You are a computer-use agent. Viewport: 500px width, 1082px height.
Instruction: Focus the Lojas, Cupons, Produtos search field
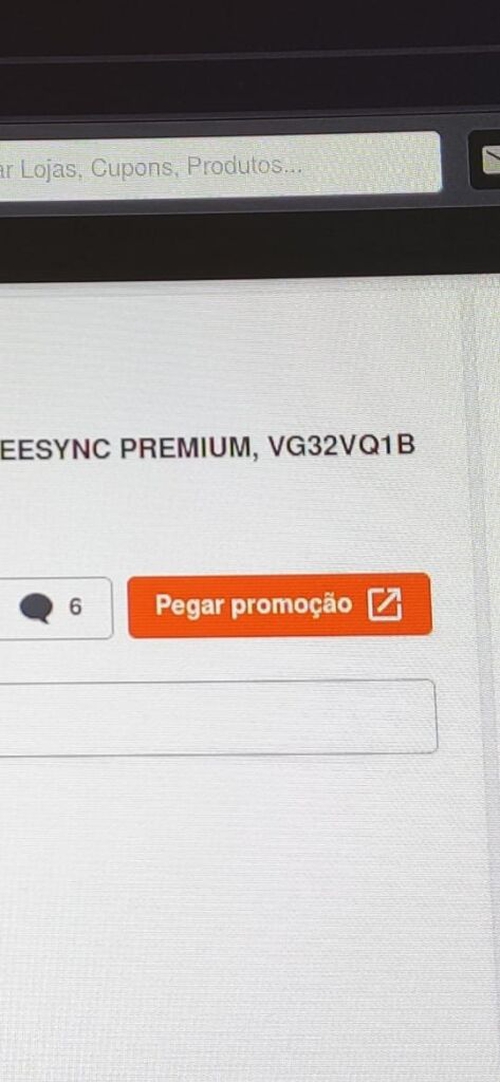point(219,164)
